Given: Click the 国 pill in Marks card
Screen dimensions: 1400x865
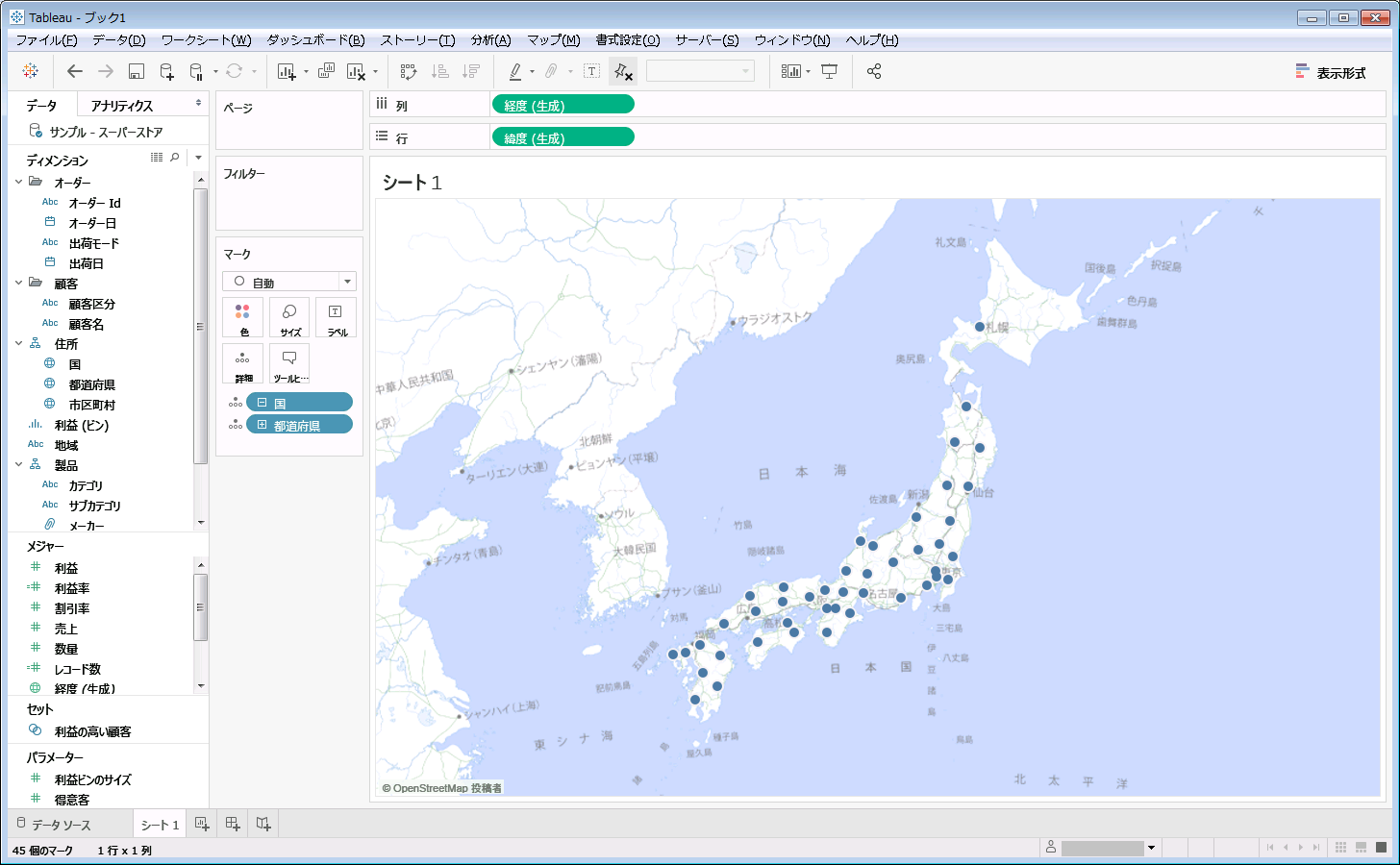Looking at the screenshot, I should click(x=299, y=403).
